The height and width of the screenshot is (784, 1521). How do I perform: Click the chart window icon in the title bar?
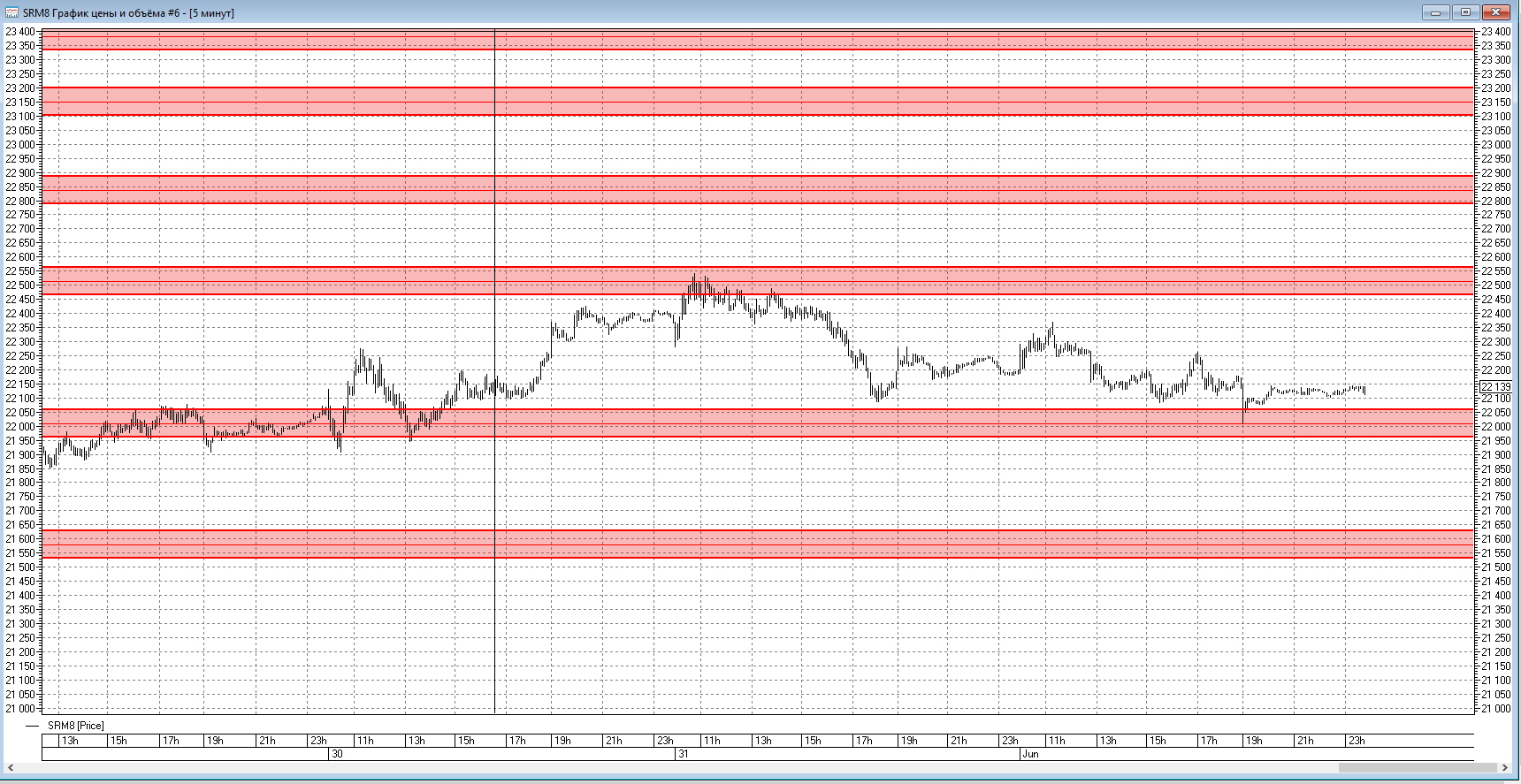[12, 12]
